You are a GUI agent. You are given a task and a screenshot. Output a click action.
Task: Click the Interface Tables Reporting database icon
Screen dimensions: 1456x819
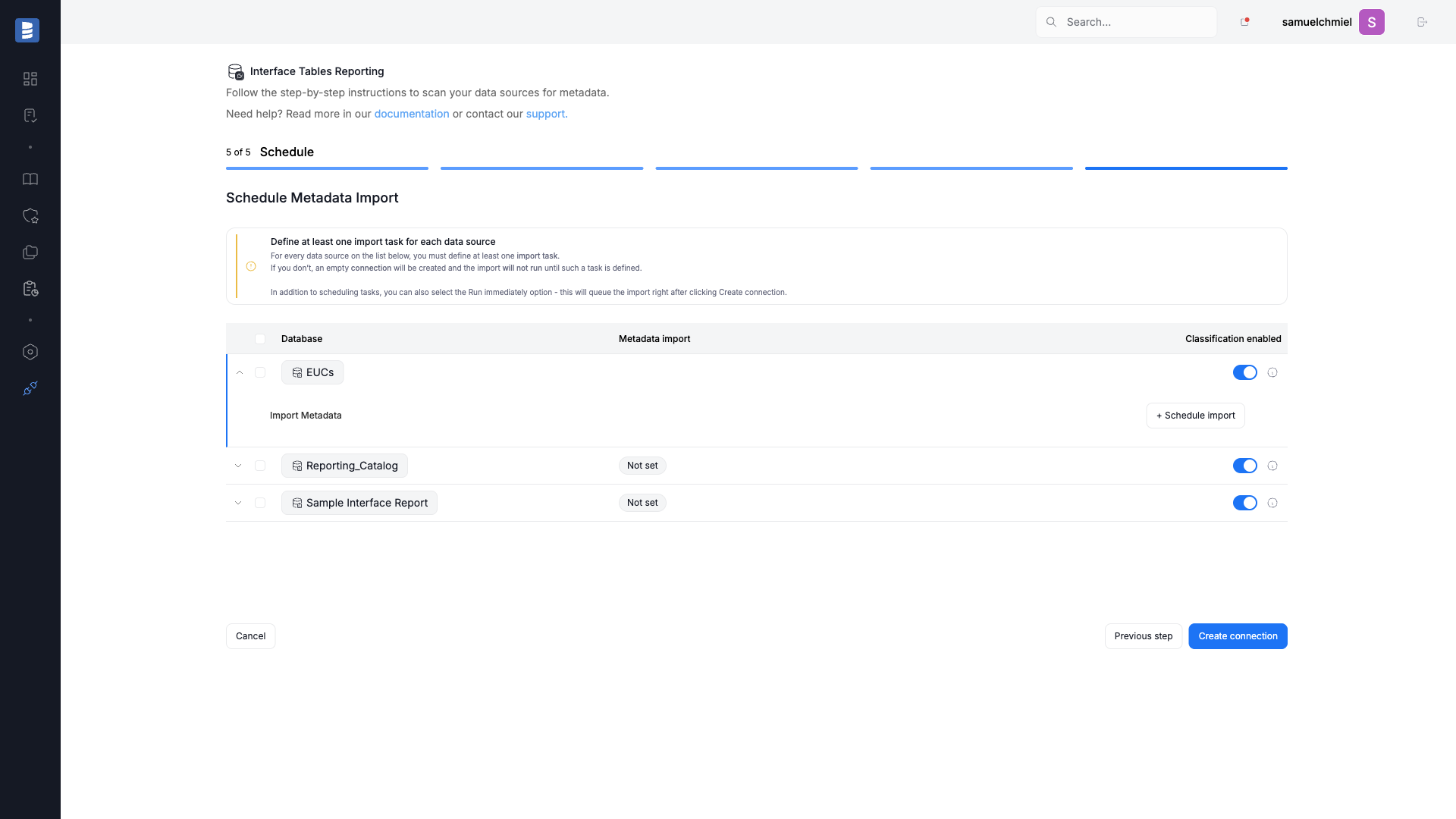pos(236,71)
